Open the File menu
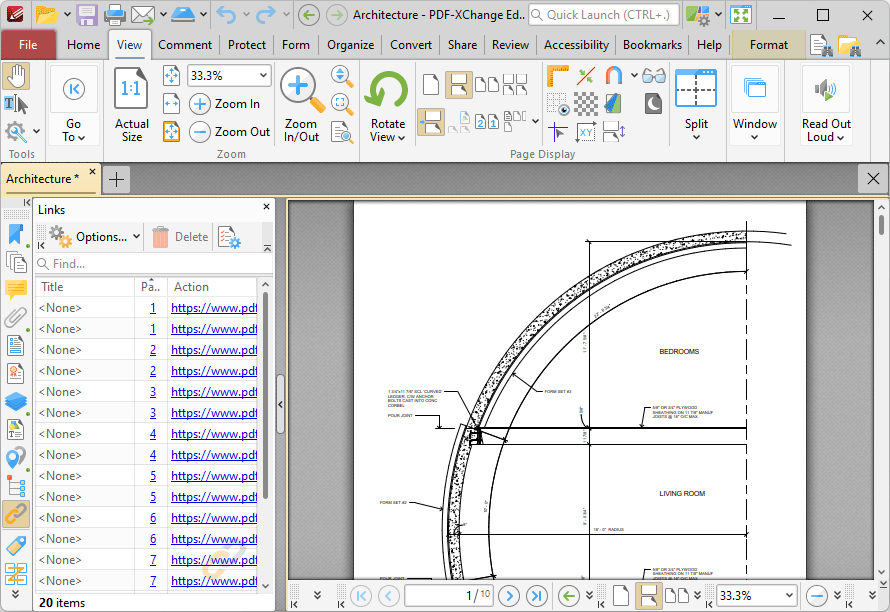Screen dimensions: 890x612 click(x=28, y=45)
